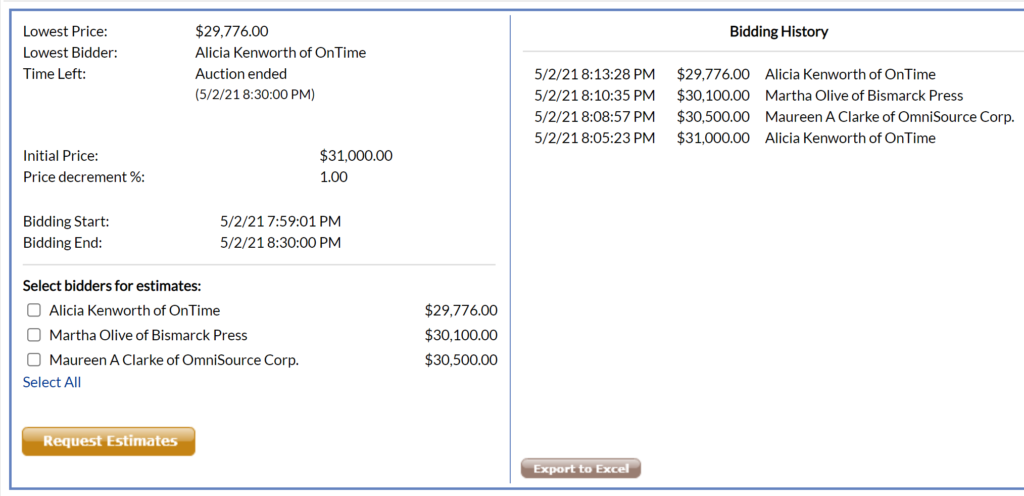Click the price decrement value 1.00
This screenshot has width=1024, height=496.
[x=333, y=177]
